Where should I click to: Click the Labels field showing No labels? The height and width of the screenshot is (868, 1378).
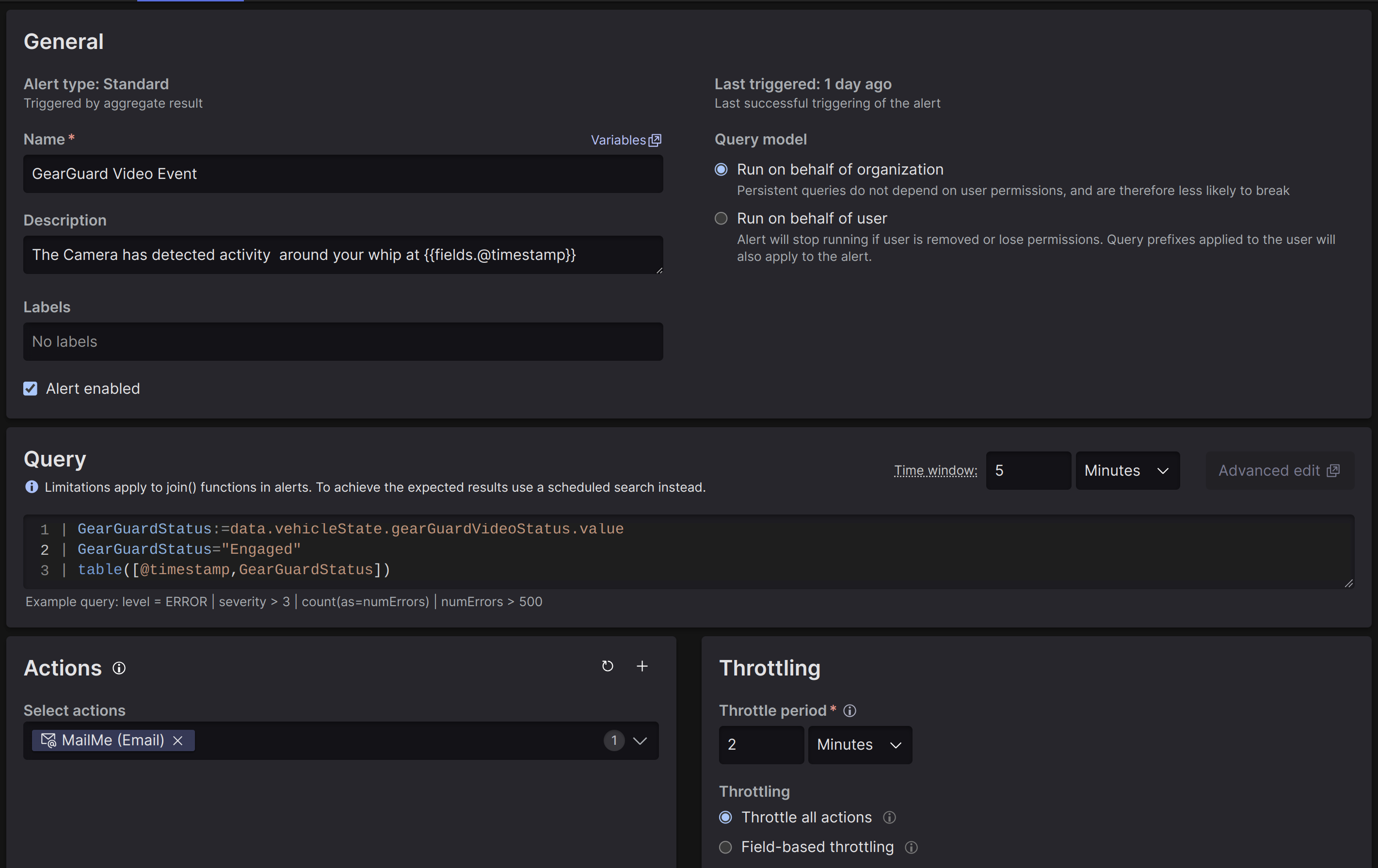(x=342, y=341)
